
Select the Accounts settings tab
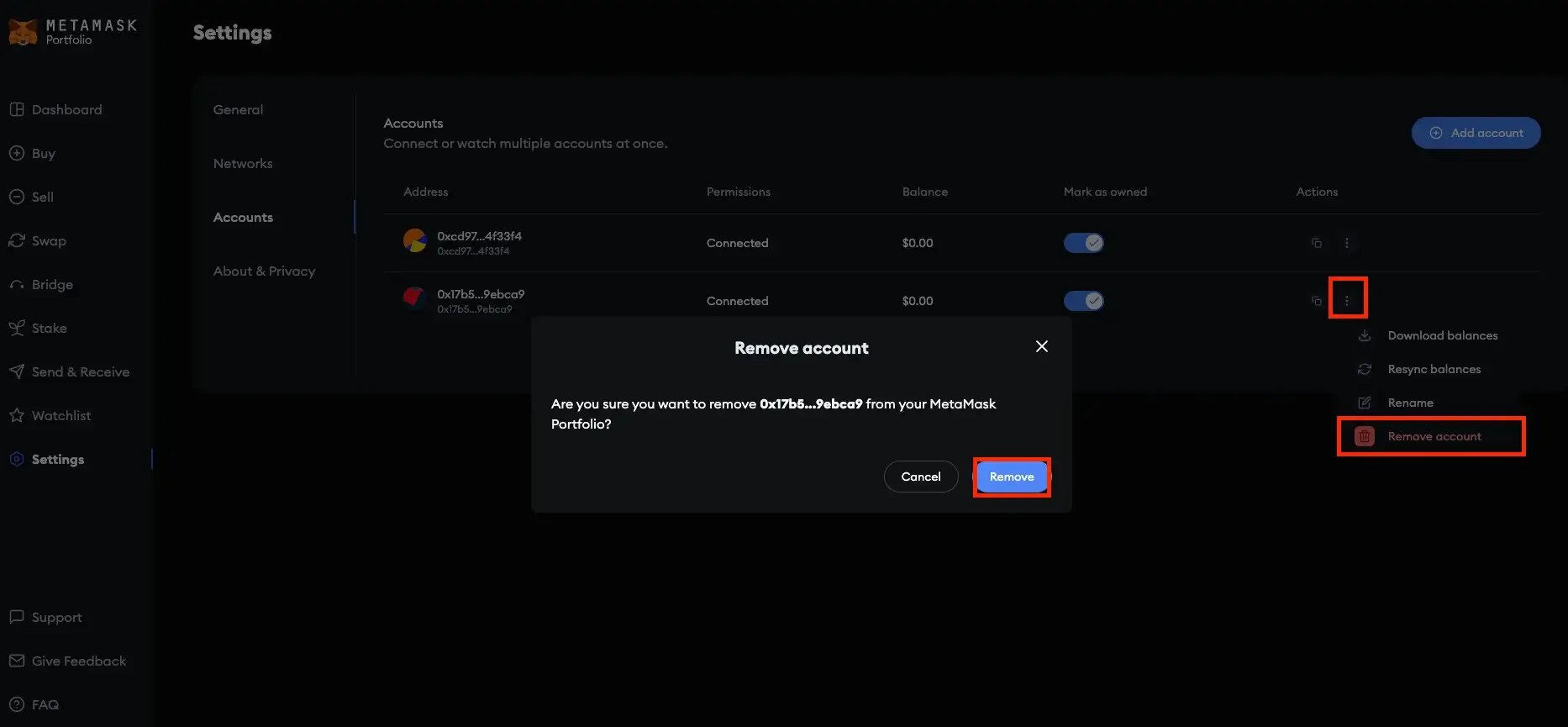click(243, 217)
